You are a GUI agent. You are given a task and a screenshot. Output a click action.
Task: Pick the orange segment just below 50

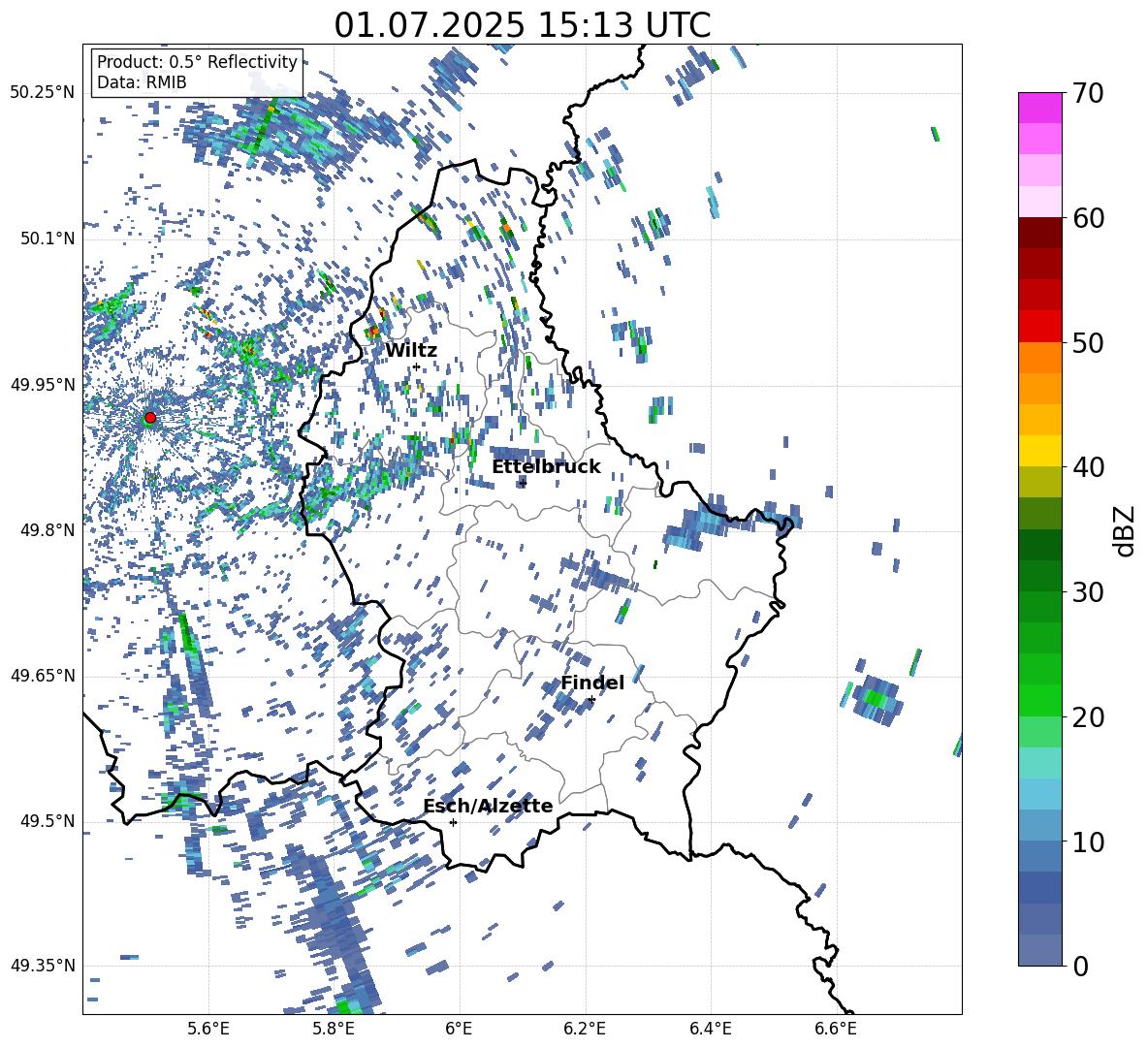click(x=1040, y=358)
